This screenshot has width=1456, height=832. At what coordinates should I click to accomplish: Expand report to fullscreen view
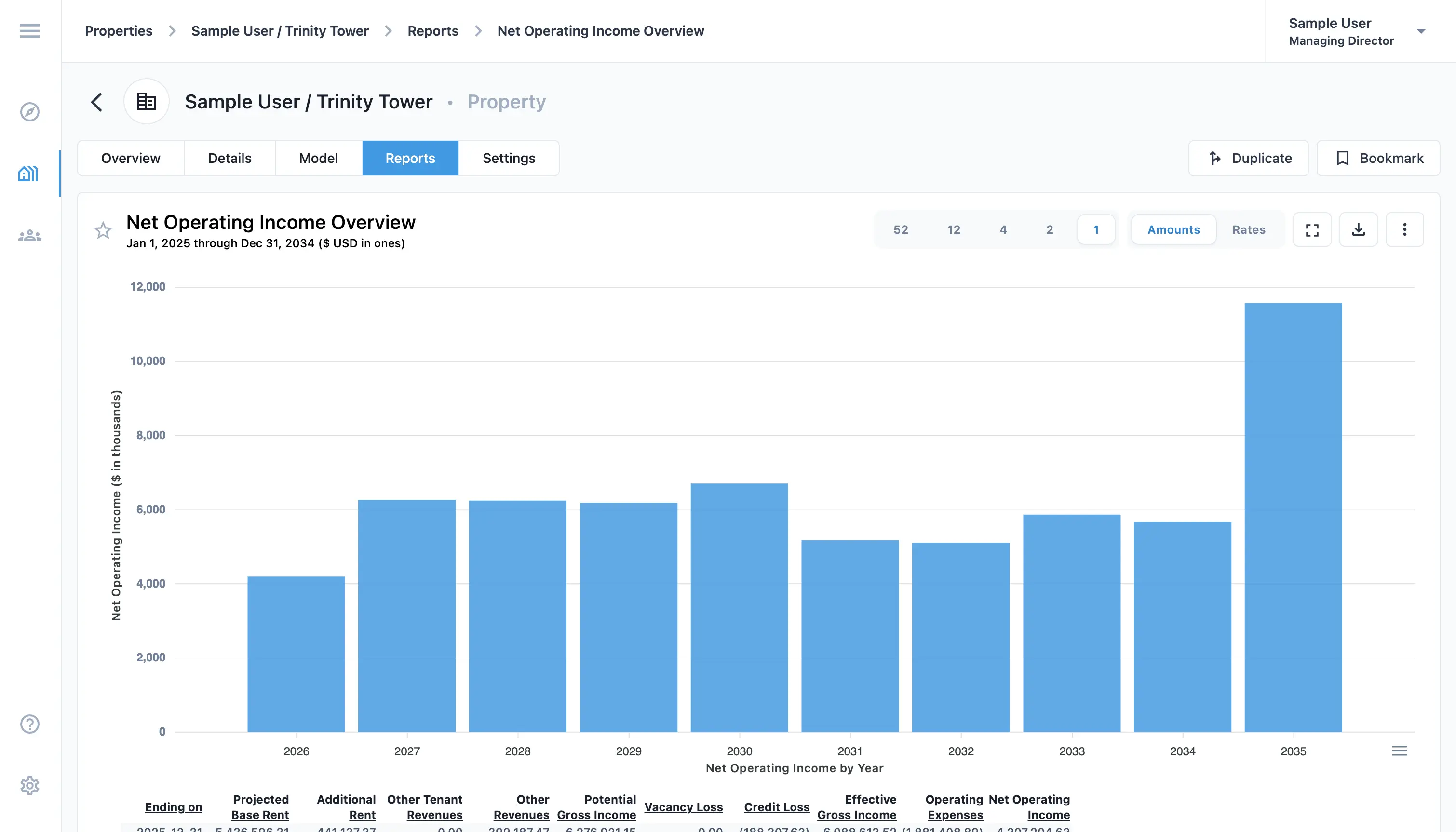tap(1312, 230)
